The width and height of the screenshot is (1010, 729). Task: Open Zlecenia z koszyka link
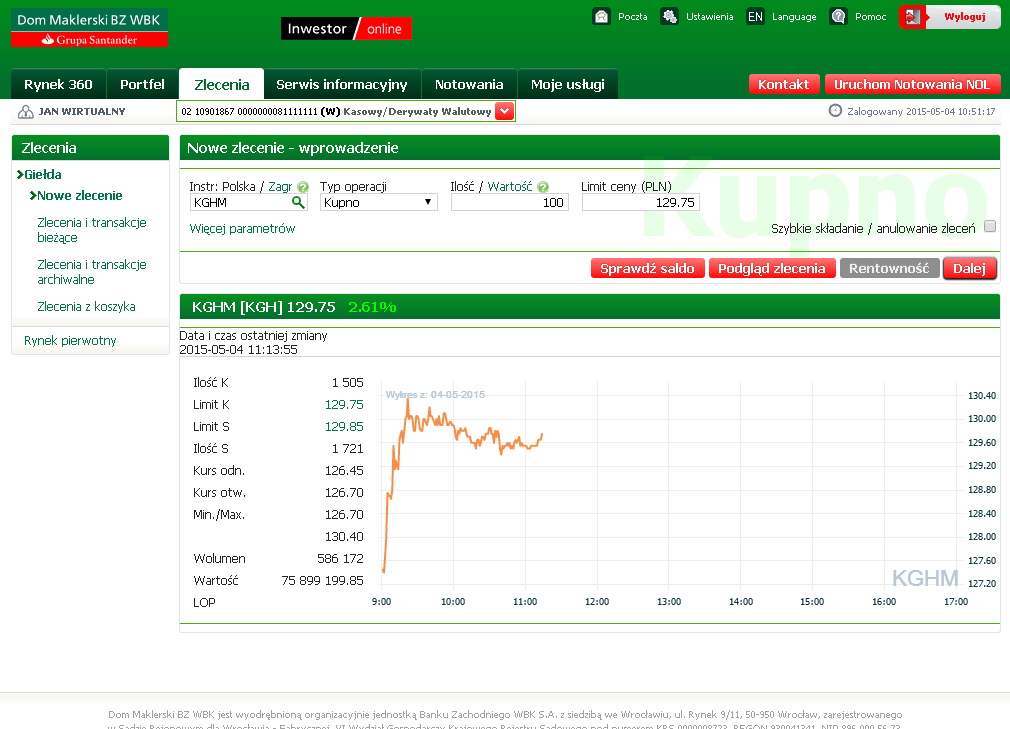tap(86, 307)
